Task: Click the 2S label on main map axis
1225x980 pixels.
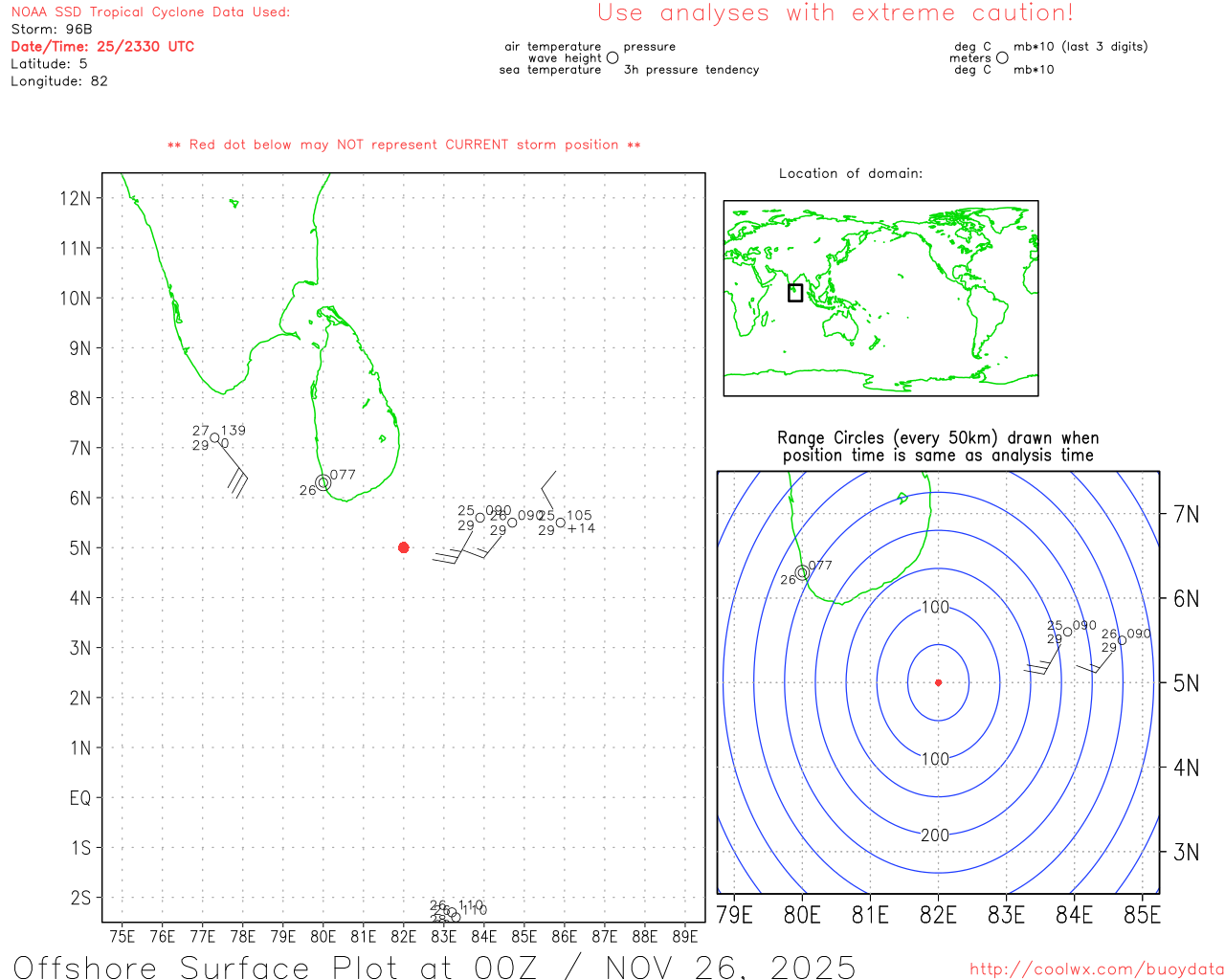Action: pyautogui.click(x=80, y=898)
